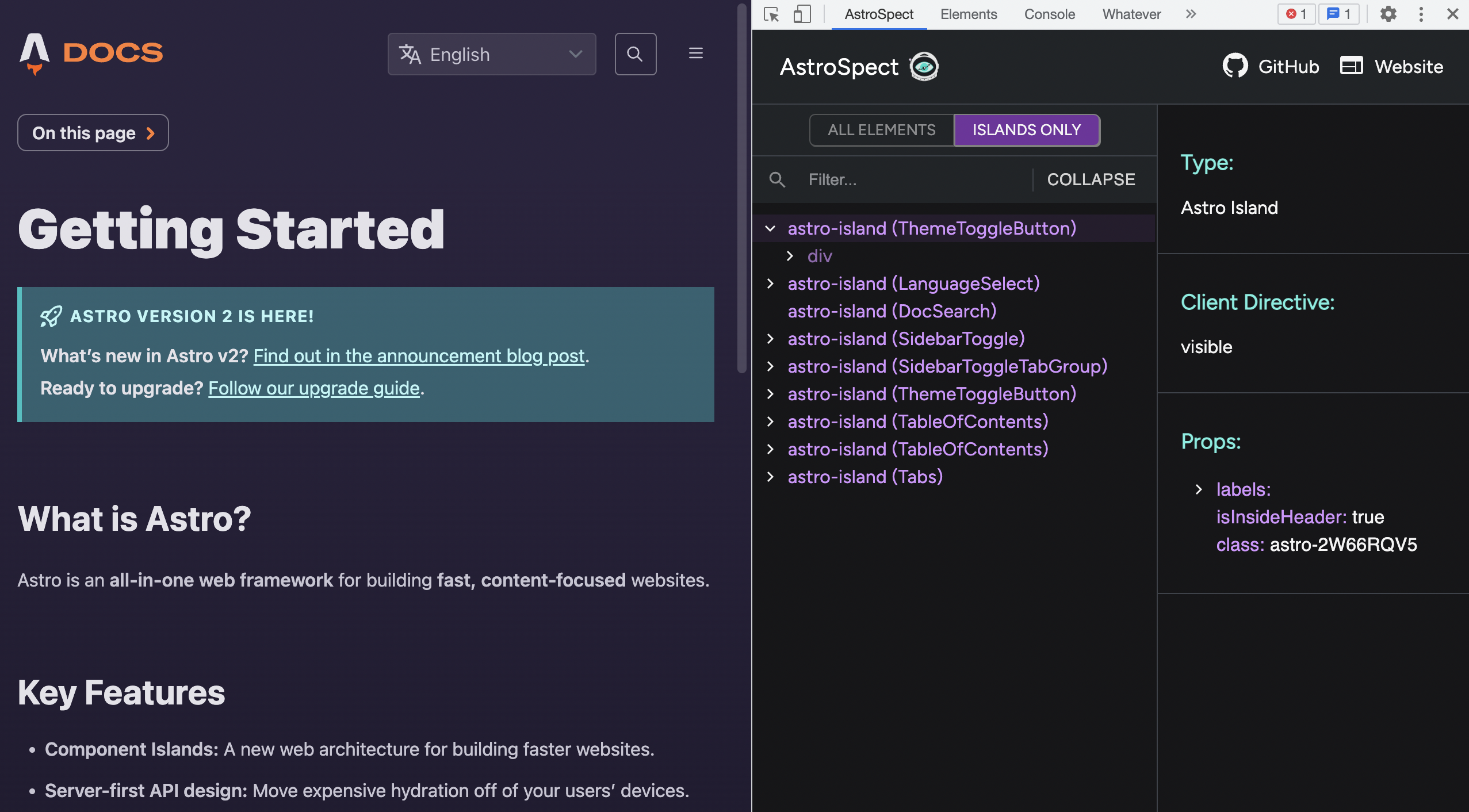Expand the labels prop
Viewport: 1469px width, 812px height.
tap(1199, 489)
